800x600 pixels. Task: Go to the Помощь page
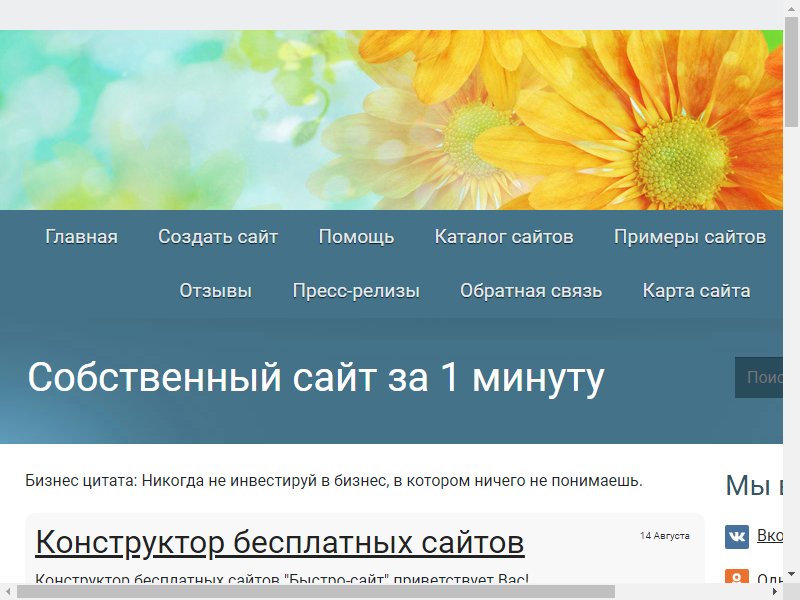pos(356,237)
